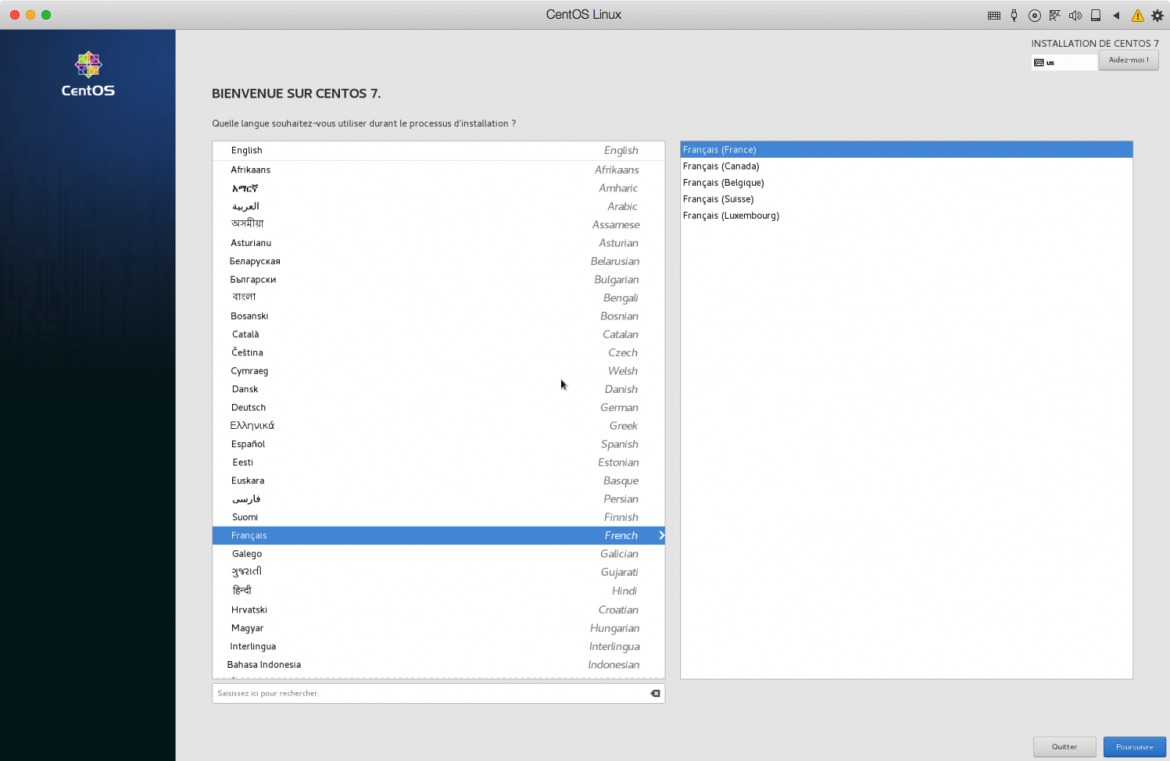This screenshot has width=1170, height=761.
Task: Click the CD/DVD disc icon
Action: [1034, 15]
